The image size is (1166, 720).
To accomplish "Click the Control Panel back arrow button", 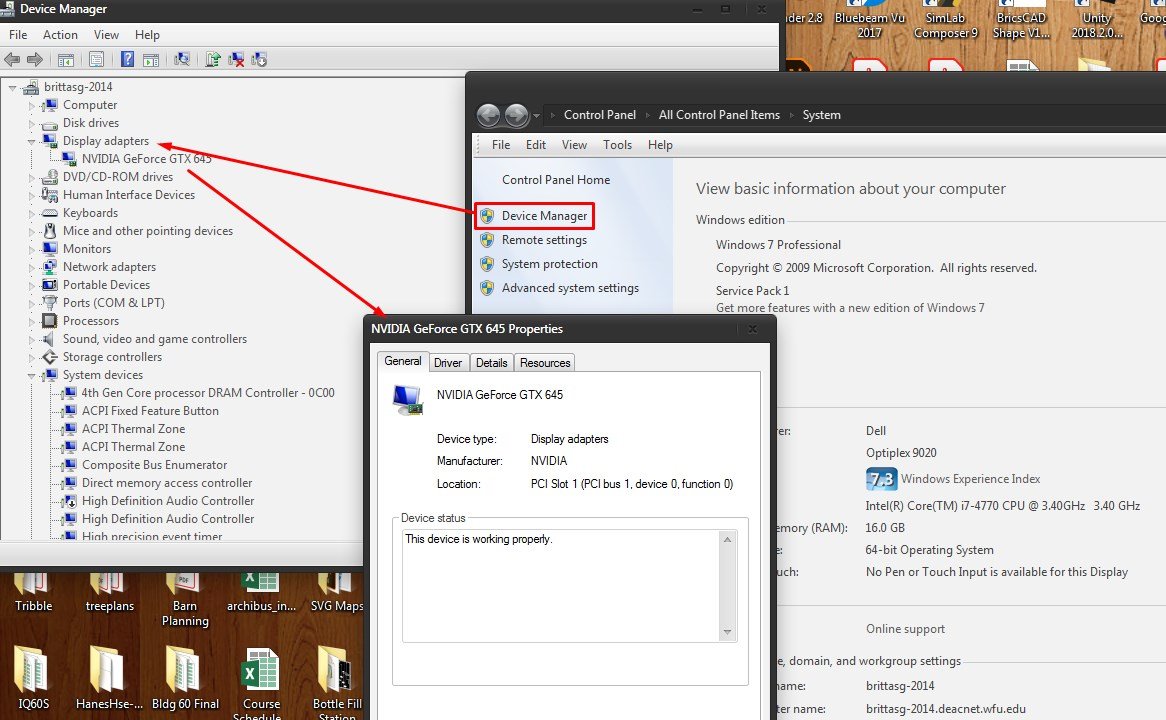I will pos(489,115).
